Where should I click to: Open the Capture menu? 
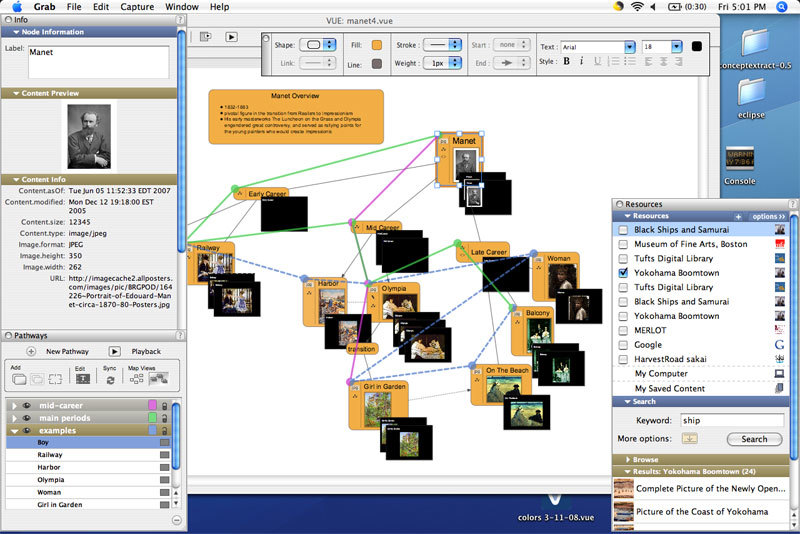click(x=136, y=7)
